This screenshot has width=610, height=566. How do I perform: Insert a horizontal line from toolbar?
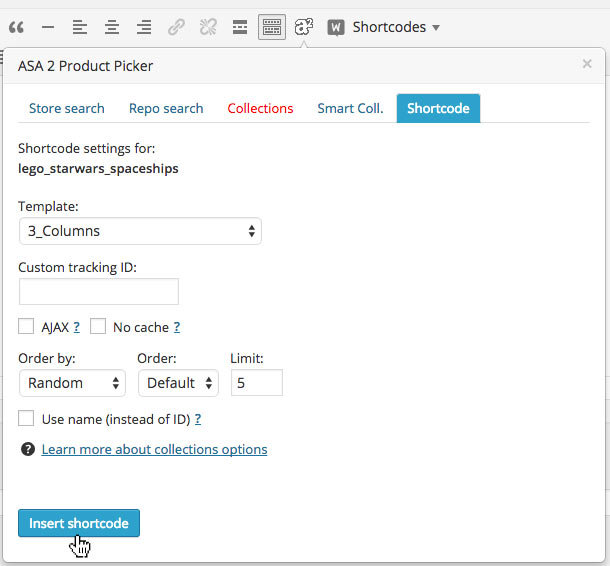tap(48, 27)
